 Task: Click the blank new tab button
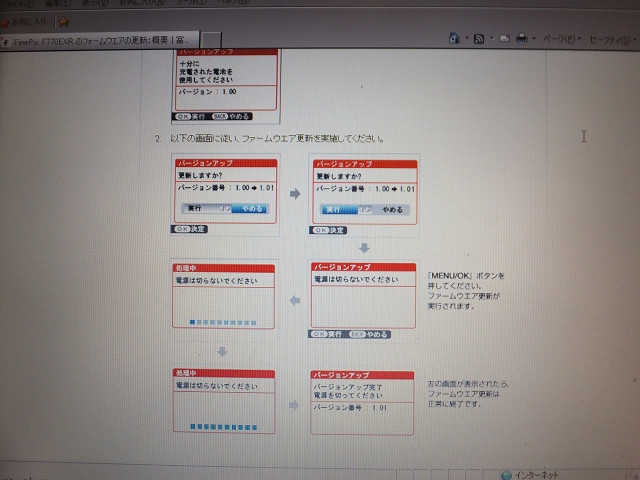coord(211,40)
